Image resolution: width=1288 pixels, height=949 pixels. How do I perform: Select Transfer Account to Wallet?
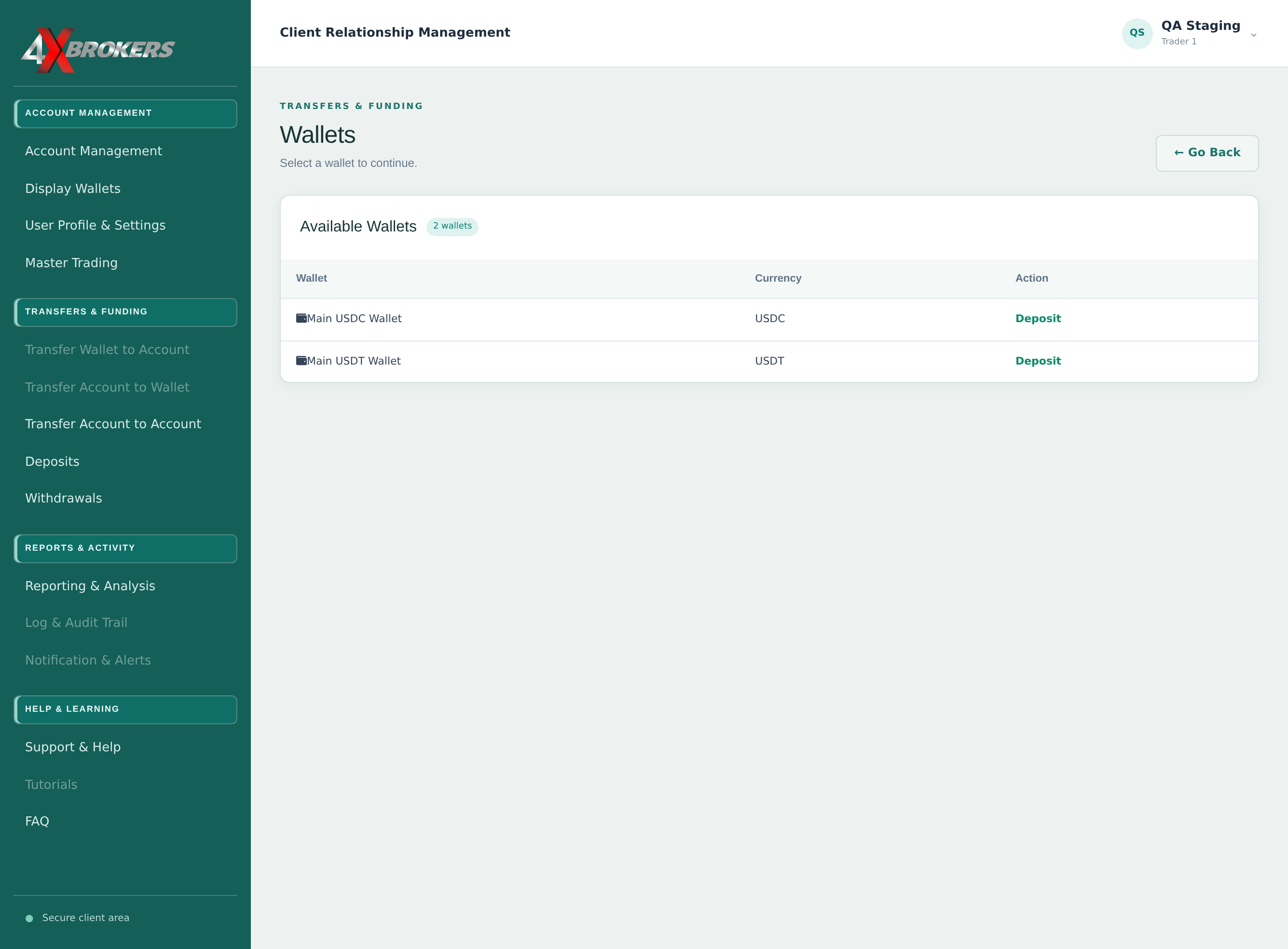107,387
